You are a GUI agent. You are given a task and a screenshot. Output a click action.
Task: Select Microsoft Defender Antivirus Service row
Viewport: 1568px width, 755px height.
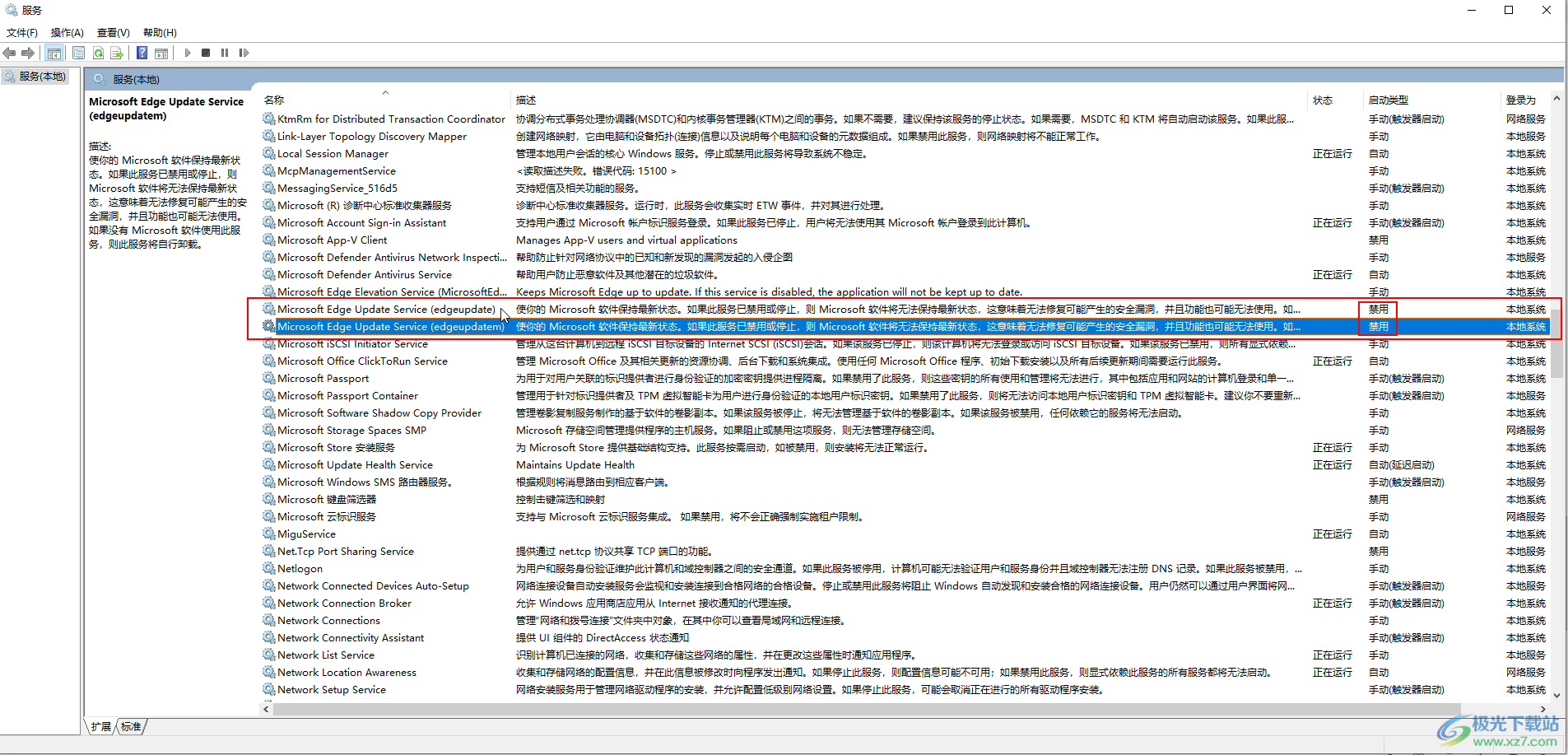pyautogui.click(x=905, y=275)
